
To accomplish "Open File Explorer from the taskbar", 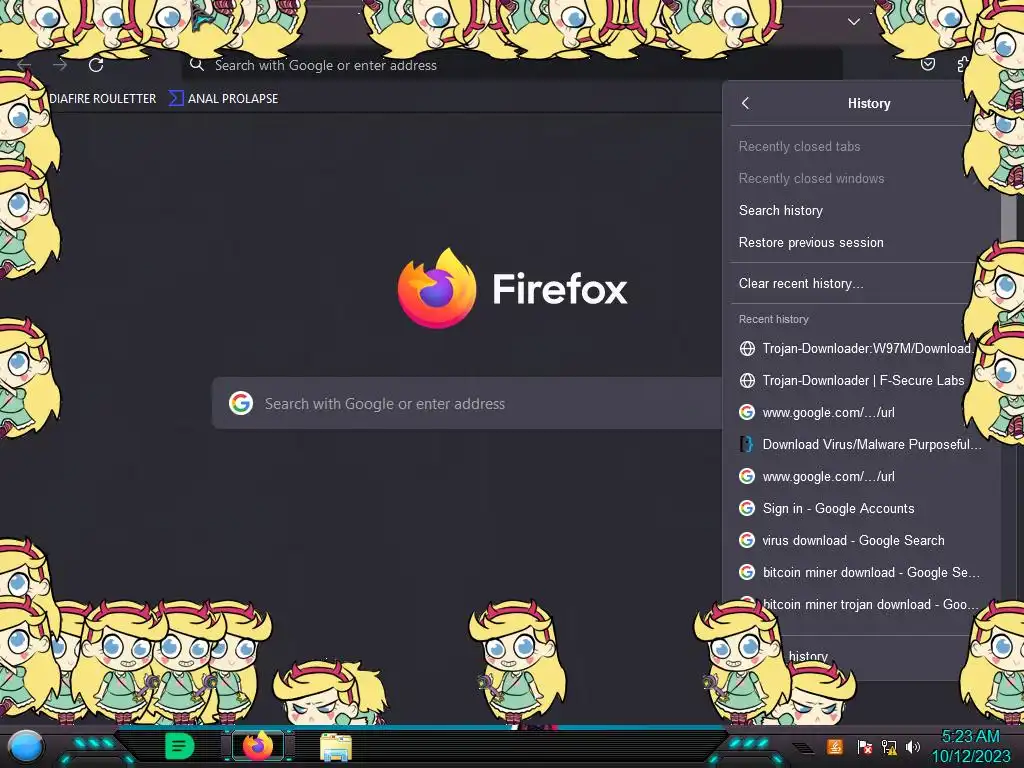I will pyautogui.click(x=336, y=747).
